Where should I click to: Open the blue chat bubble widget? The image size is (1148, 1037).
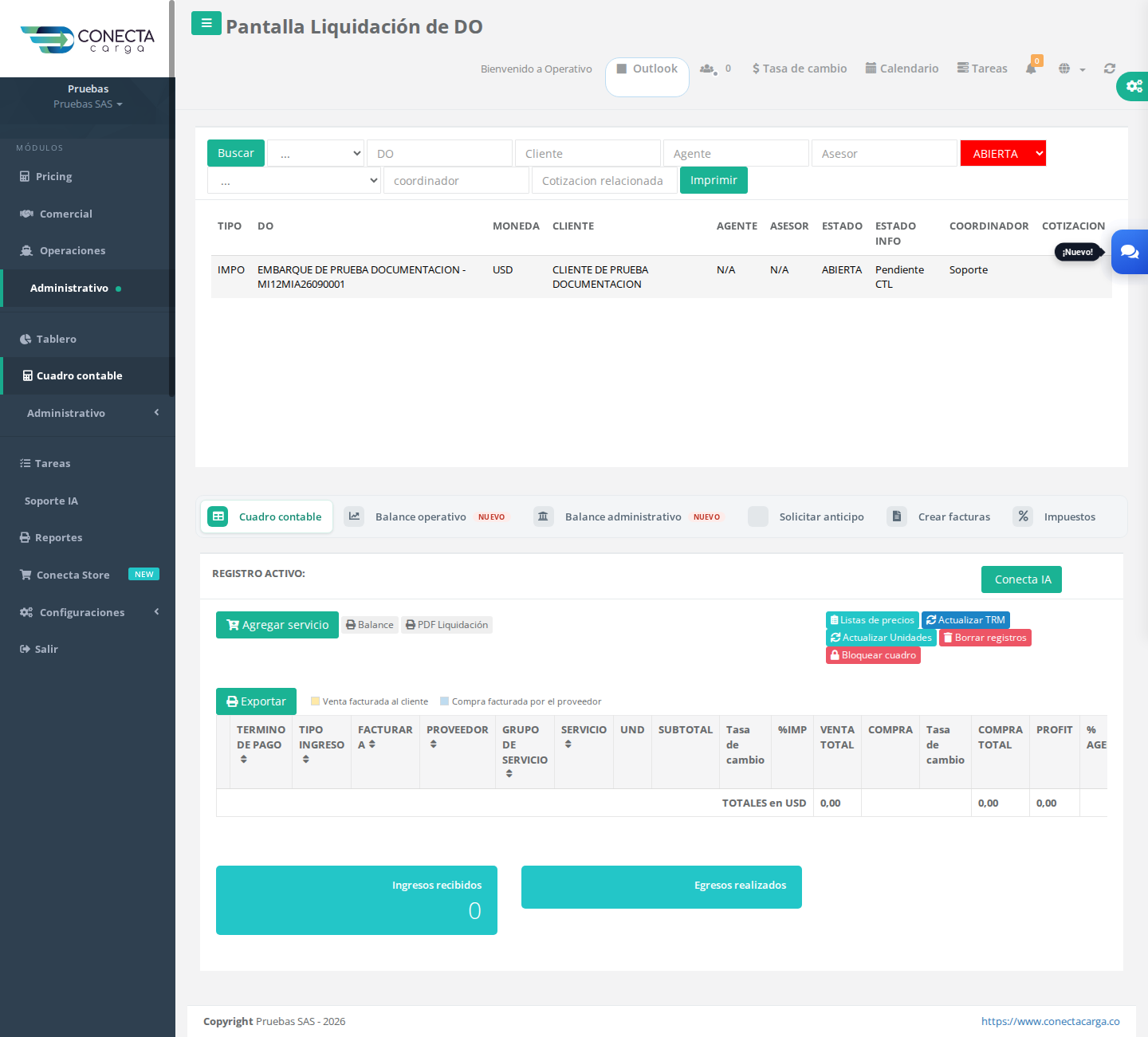tap(1130, 252)
